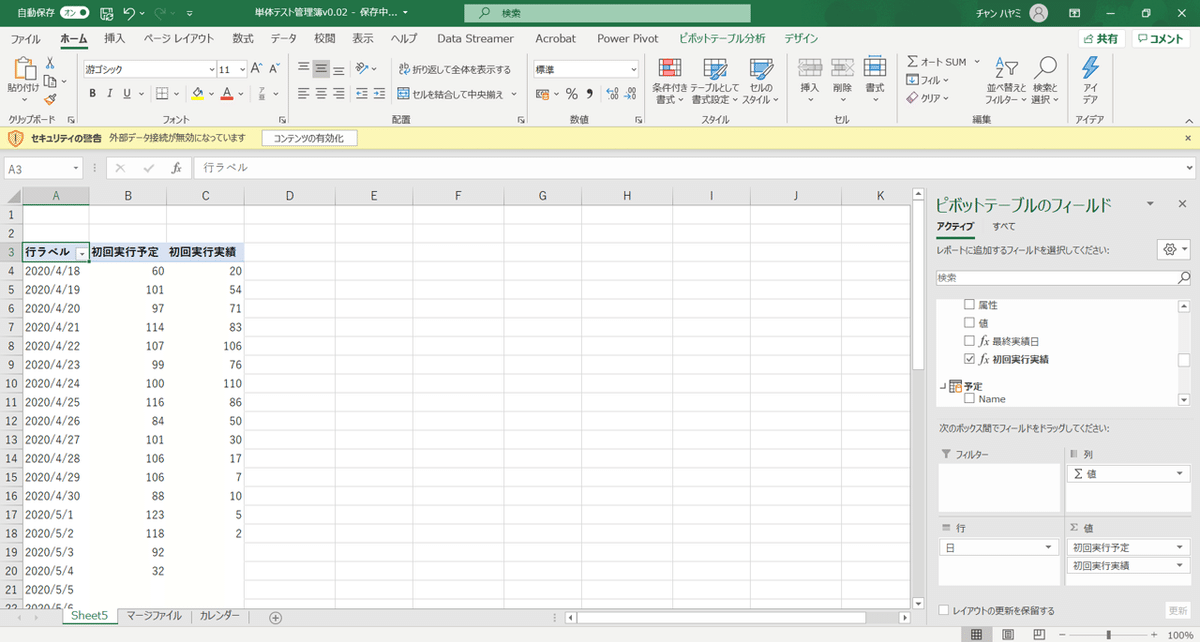Click the field list 検索 input
The width and height of the screenshot is (1200, 642).
coord(1063,277)
